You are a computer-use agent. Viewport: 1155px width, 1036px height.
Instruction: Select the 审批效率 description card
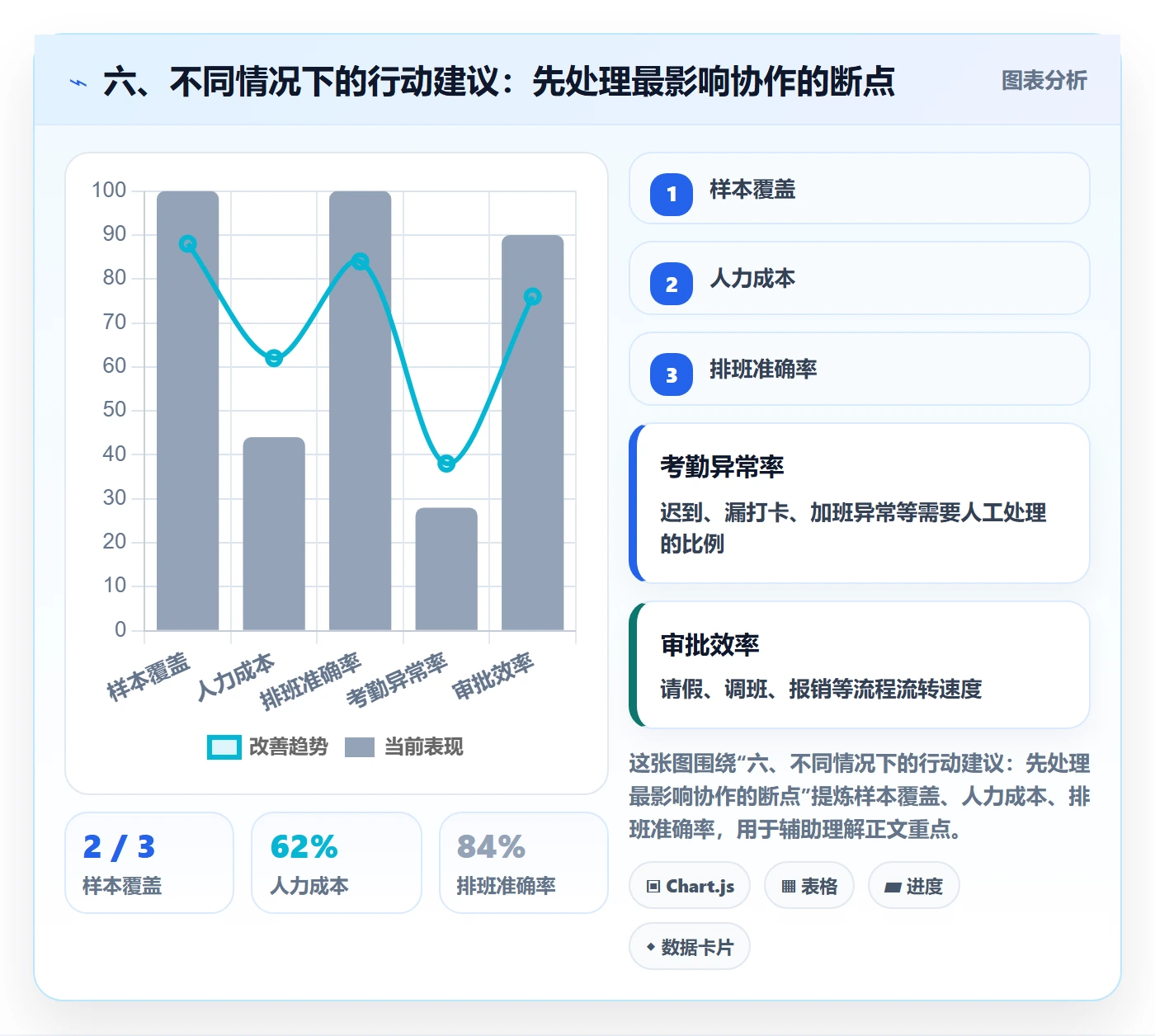(x=860, y=665)
